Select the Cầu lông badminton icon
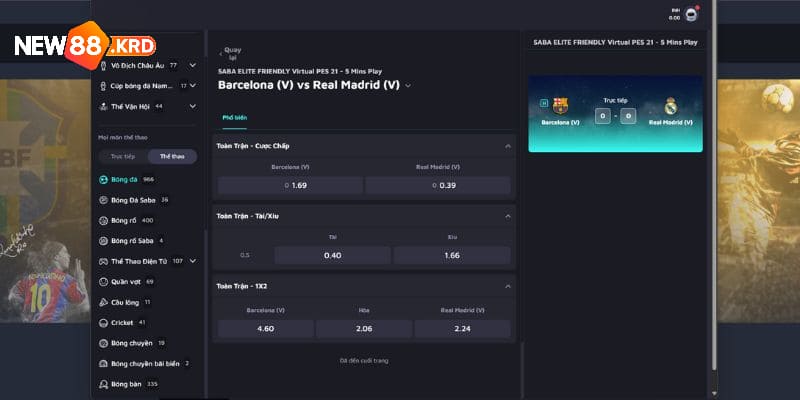 (x=104, y=302)
